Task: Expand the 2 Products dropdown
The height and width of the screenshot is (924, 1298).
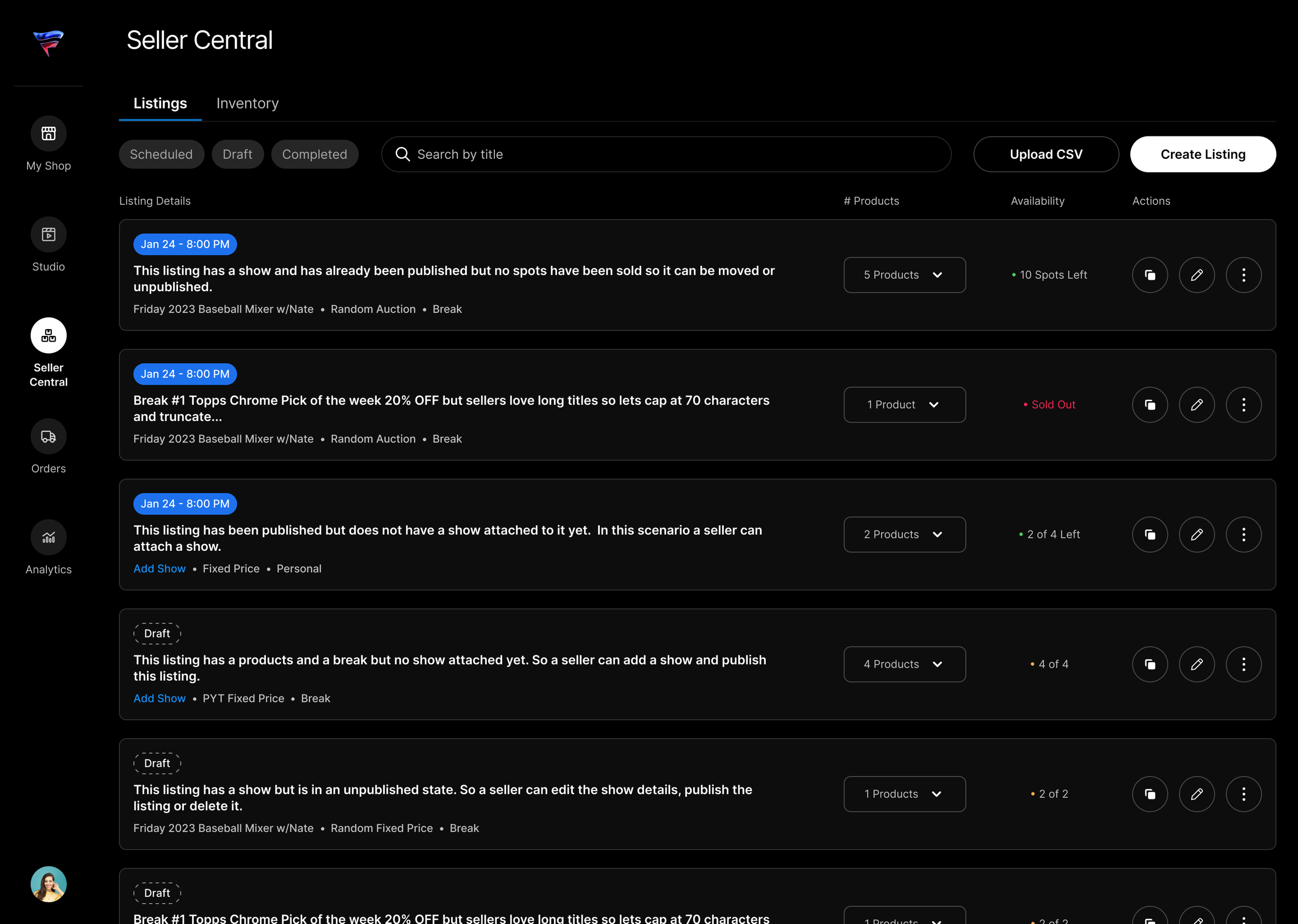Action: 903,534
